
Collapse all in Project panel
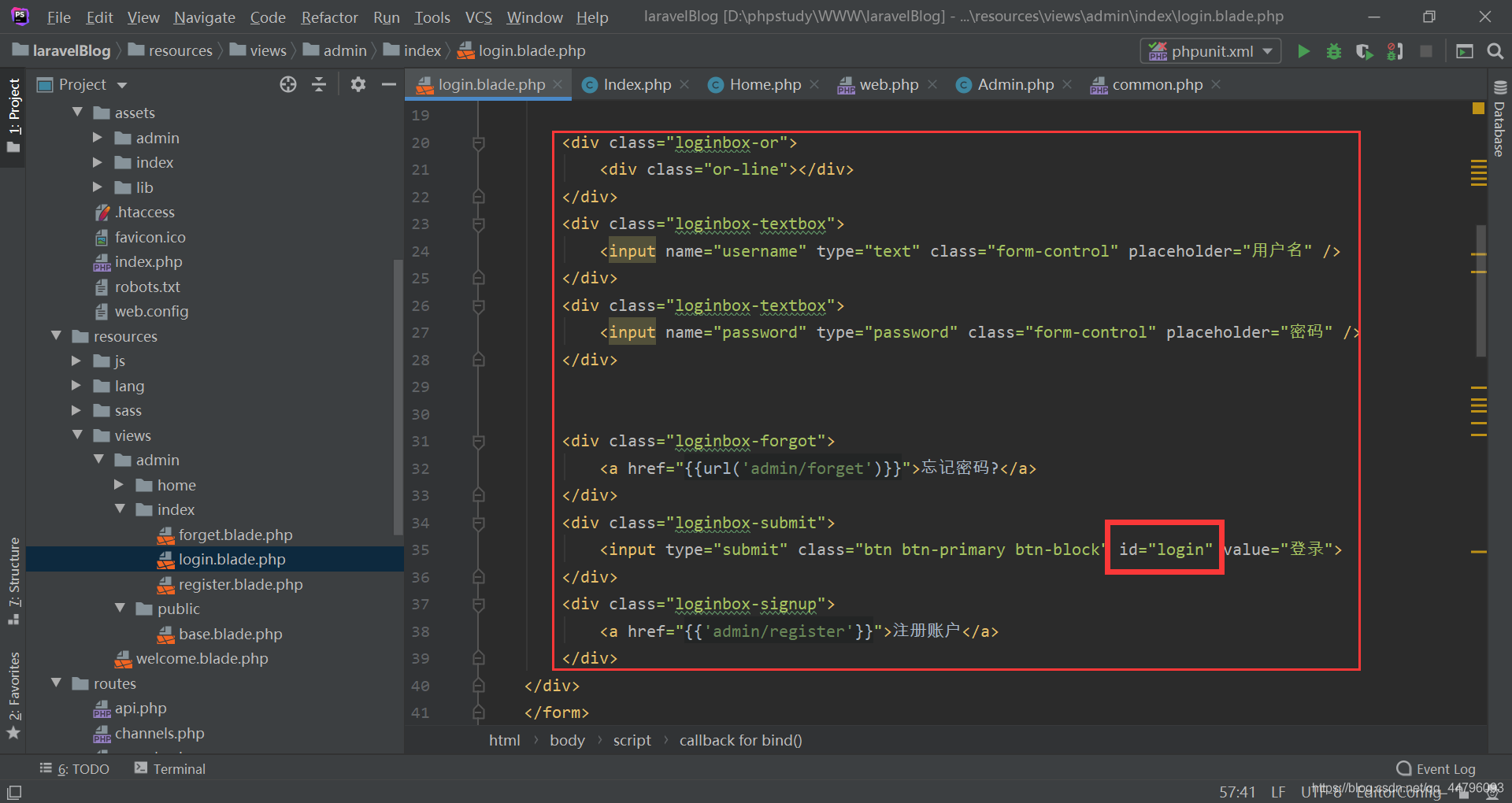point(319,84)
